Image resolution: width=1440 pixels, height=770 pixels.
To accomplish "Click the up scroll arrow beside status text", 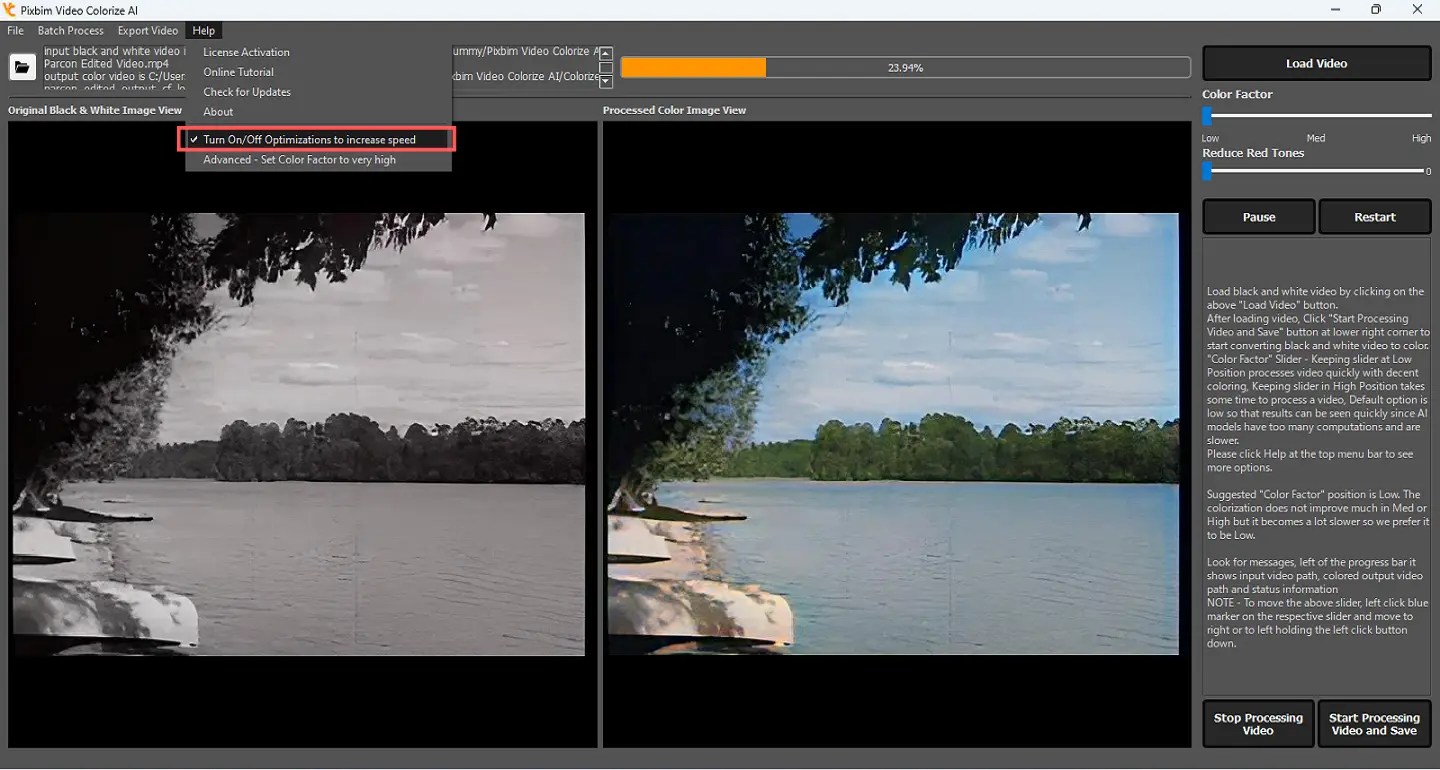I will click(606, 51).
